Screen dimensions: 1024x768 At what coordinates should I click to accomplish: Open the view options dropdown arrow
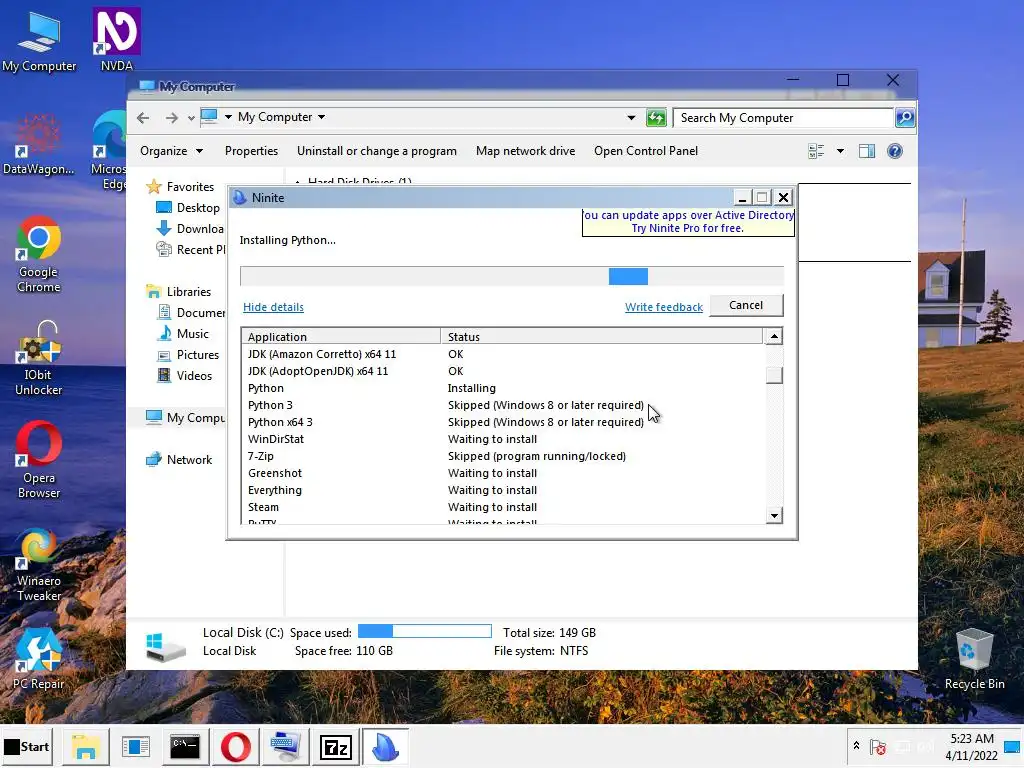[840, 152]
